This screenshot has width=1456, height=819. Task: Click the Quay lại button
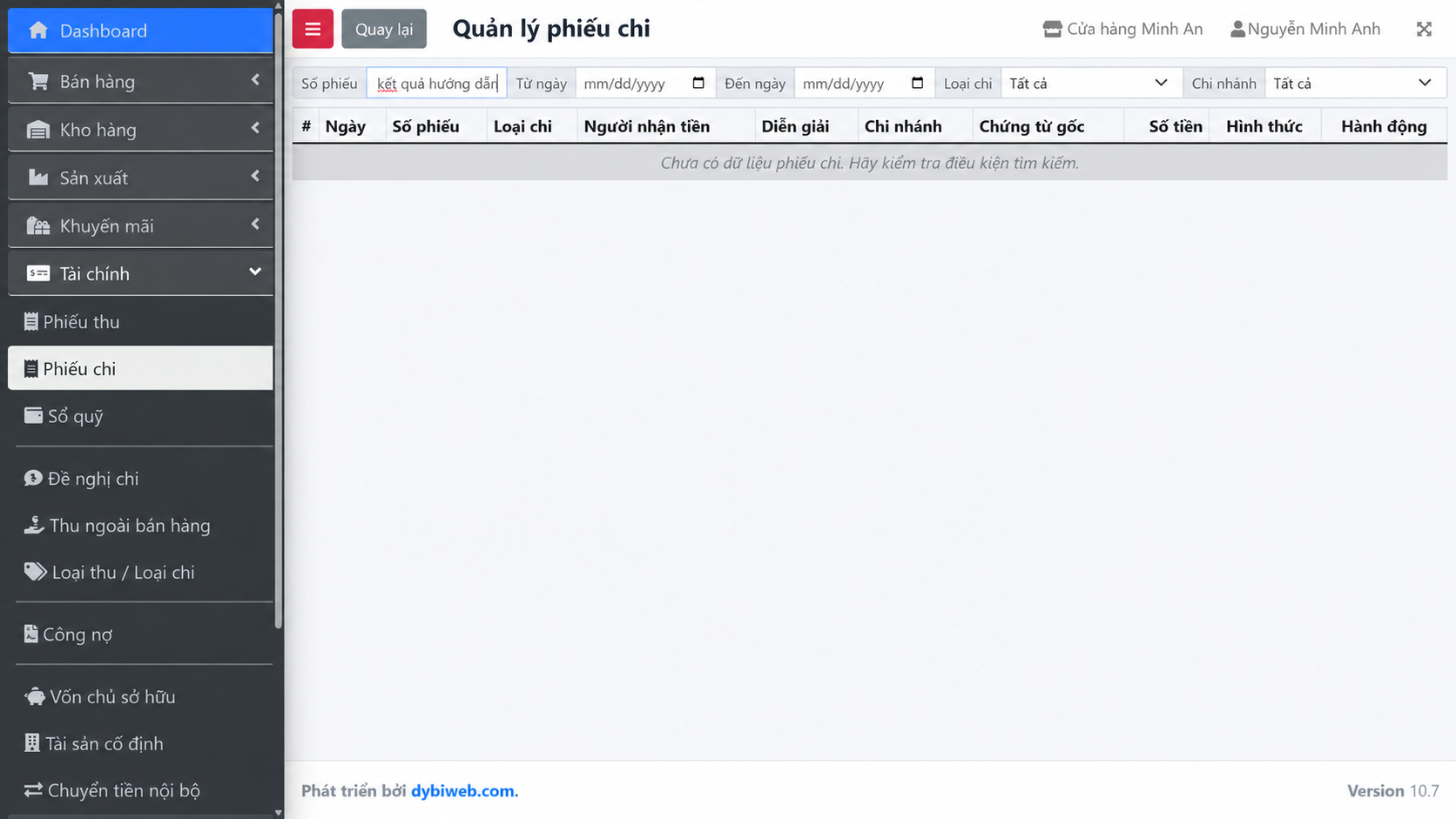click(x=384, y=29)
